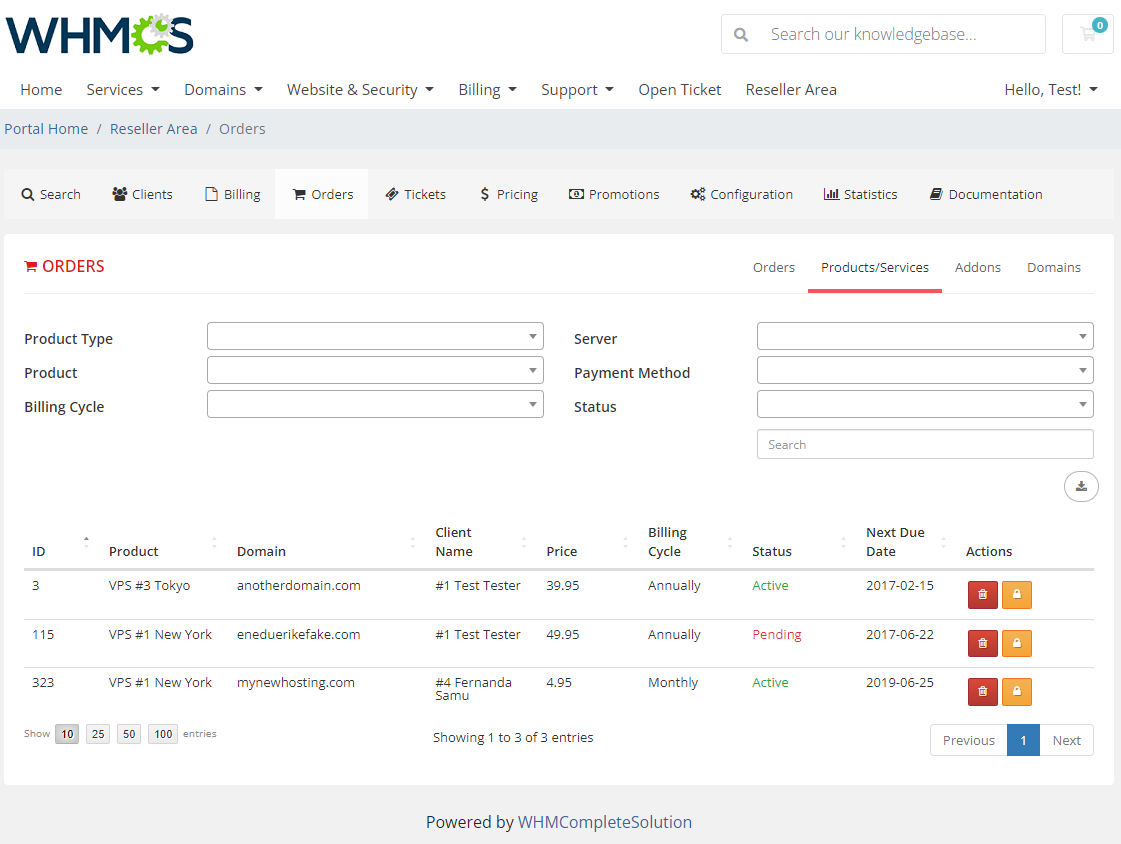Go to page 1 in pagination
1121x844 pixels.
click(1024, 740)
